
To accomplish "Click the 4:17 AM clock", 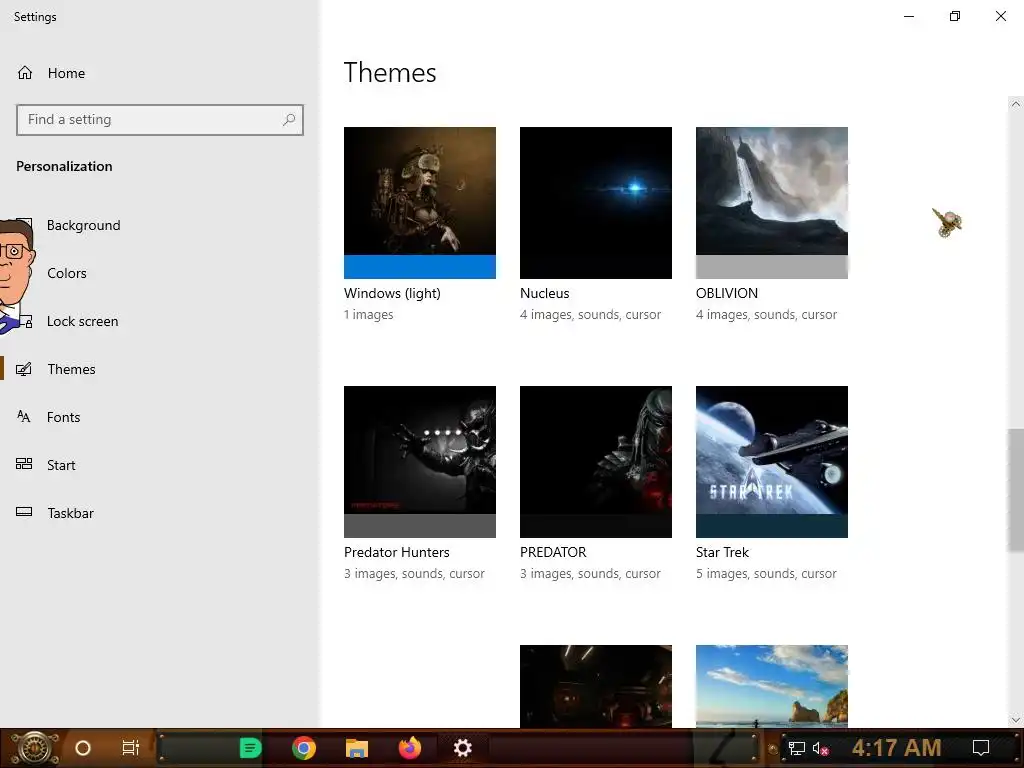I will [x=897, y=748].
